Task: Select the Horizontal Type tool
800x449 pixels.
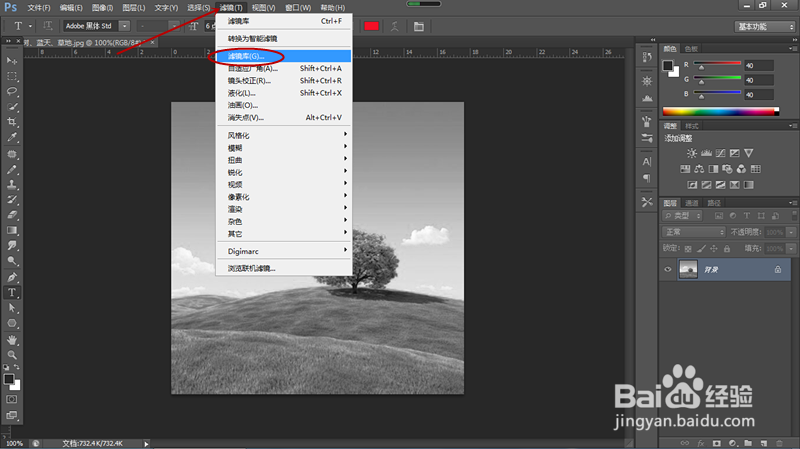Action: tap(12, 293)
